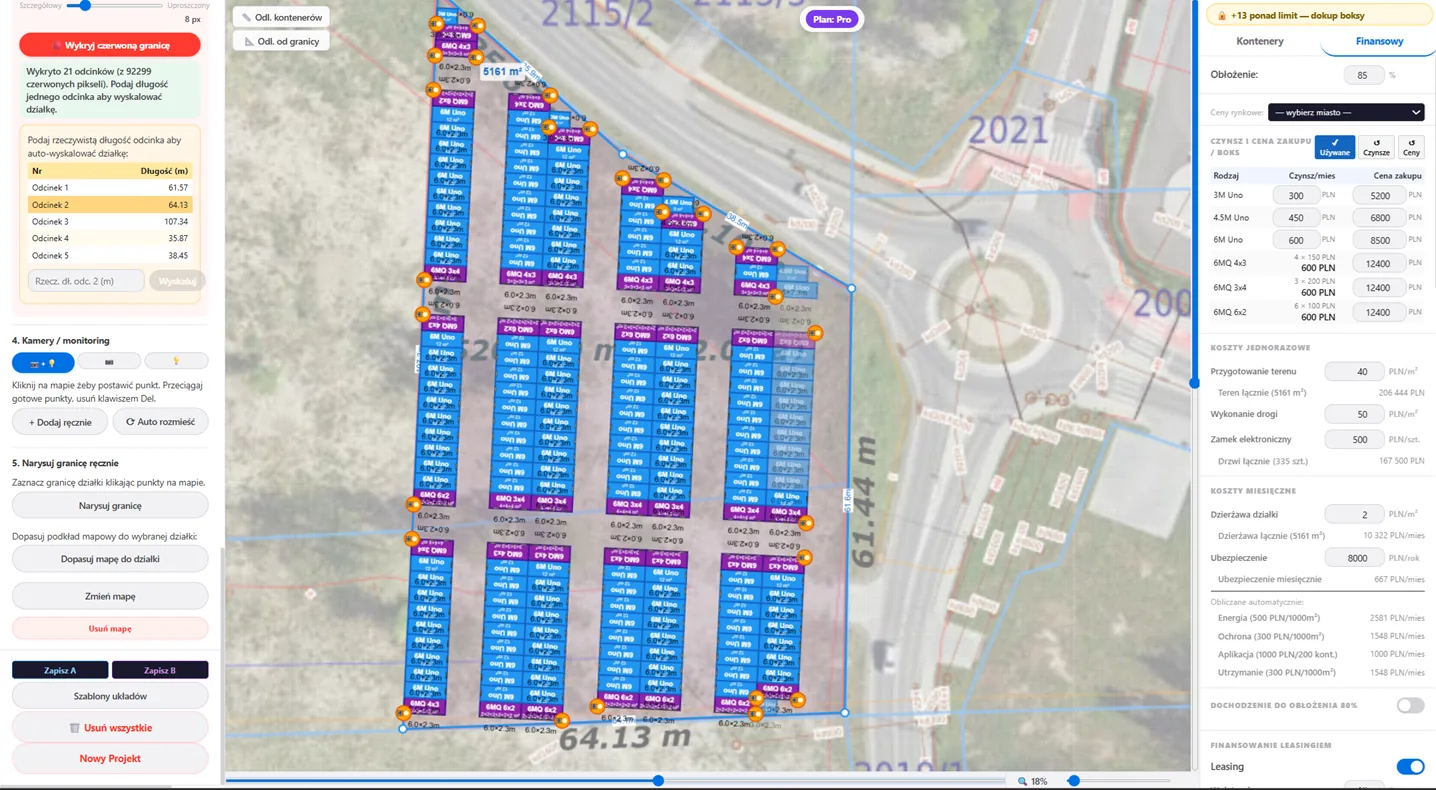Adjust the Szczegółowy–Uproszczony slider handle

click(x=85, y=5)
